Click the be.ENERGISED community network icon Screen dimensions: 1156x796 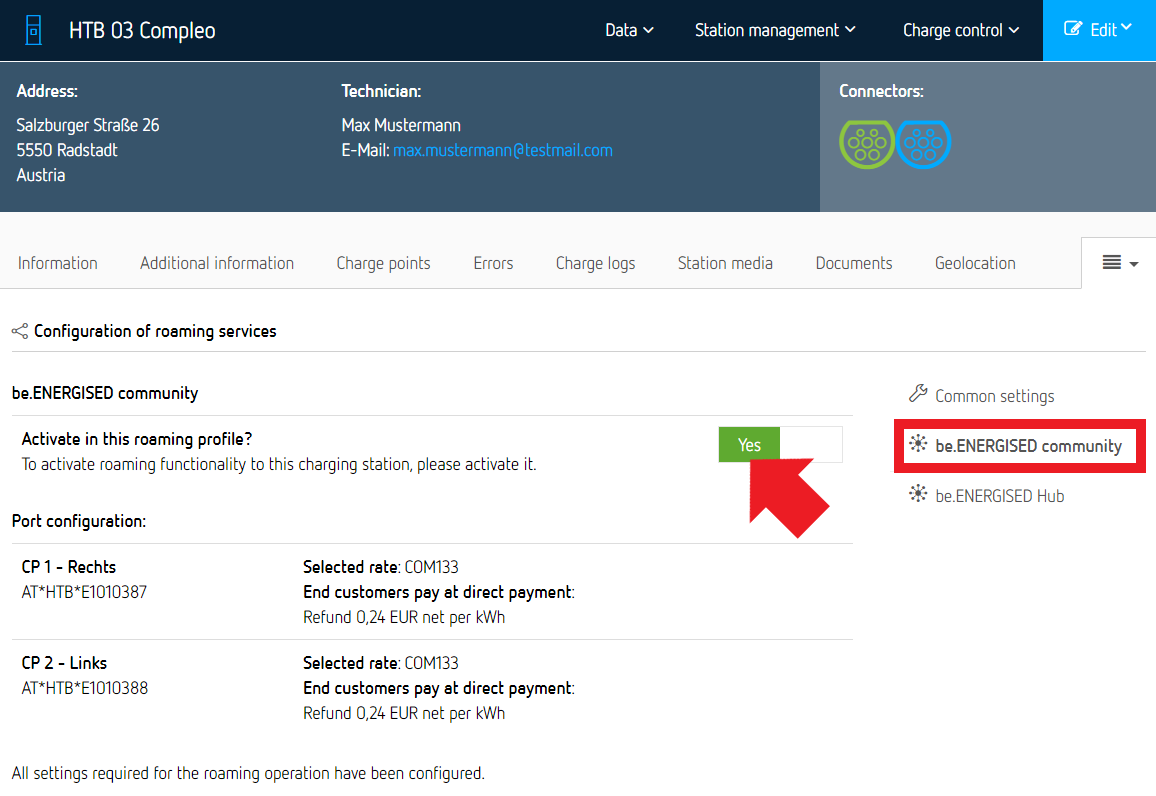918,445
